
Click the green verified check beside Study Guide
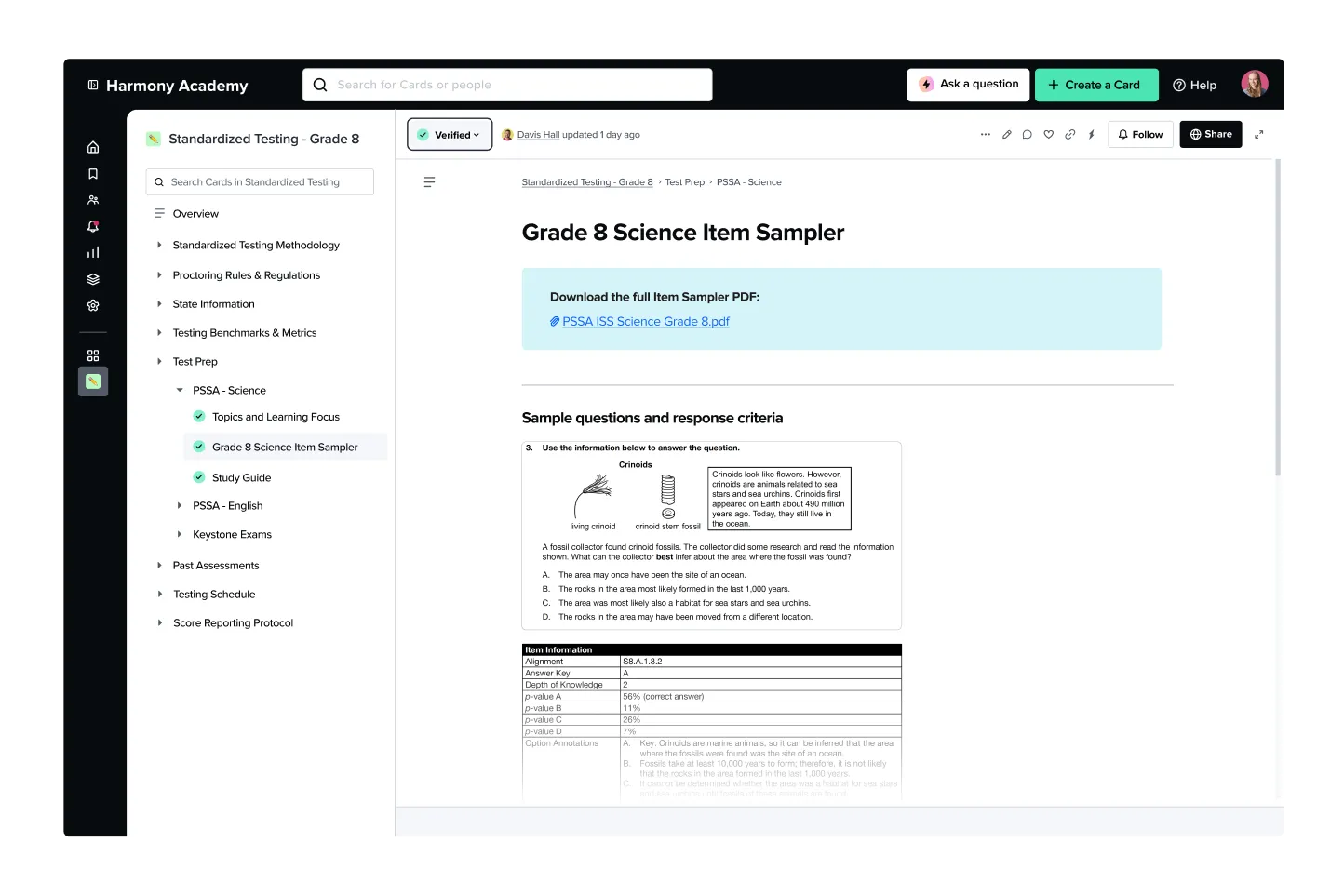click(x=198, y=476)
